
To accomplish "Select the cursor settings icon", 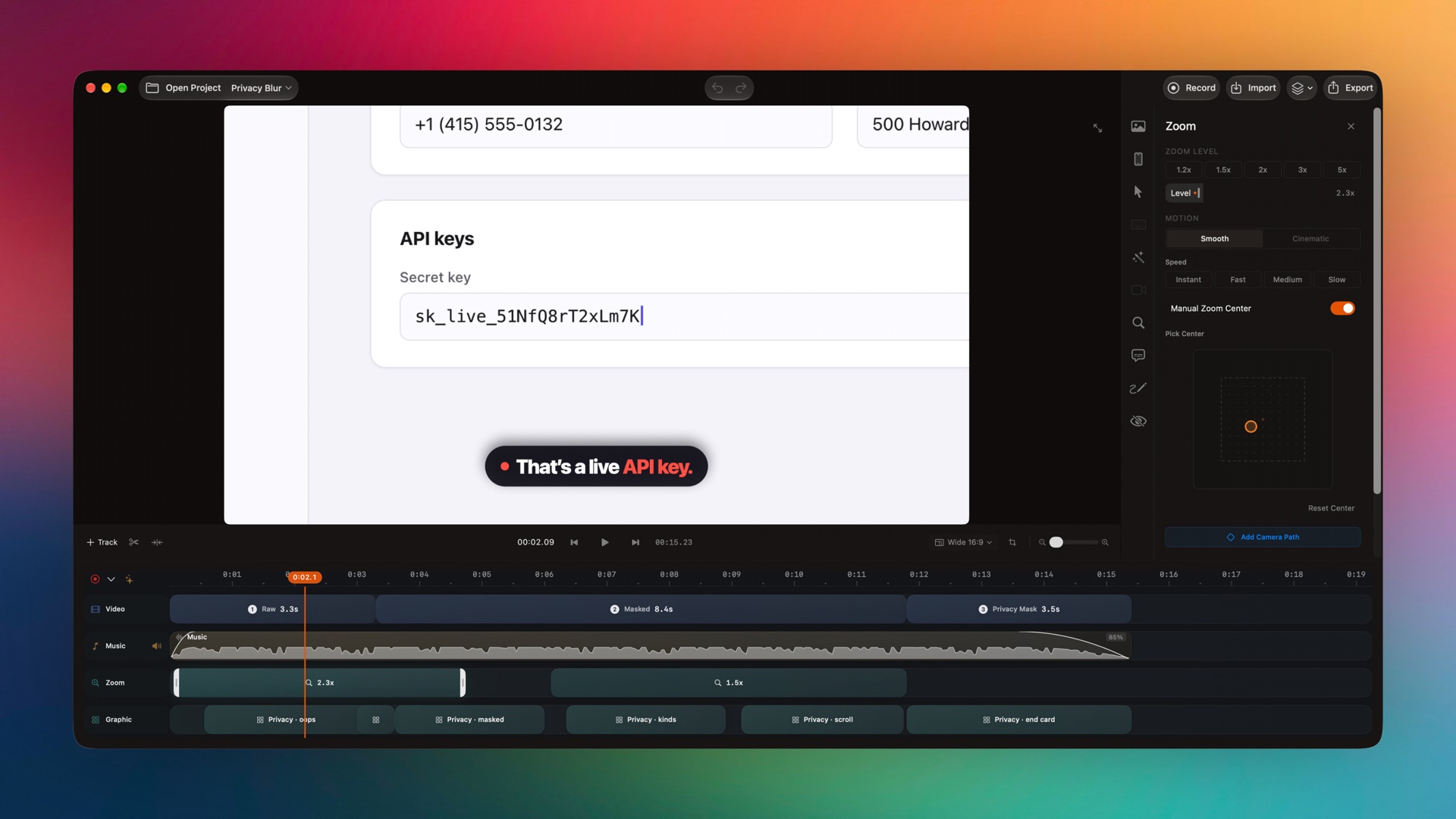I will pos(1138,192).
